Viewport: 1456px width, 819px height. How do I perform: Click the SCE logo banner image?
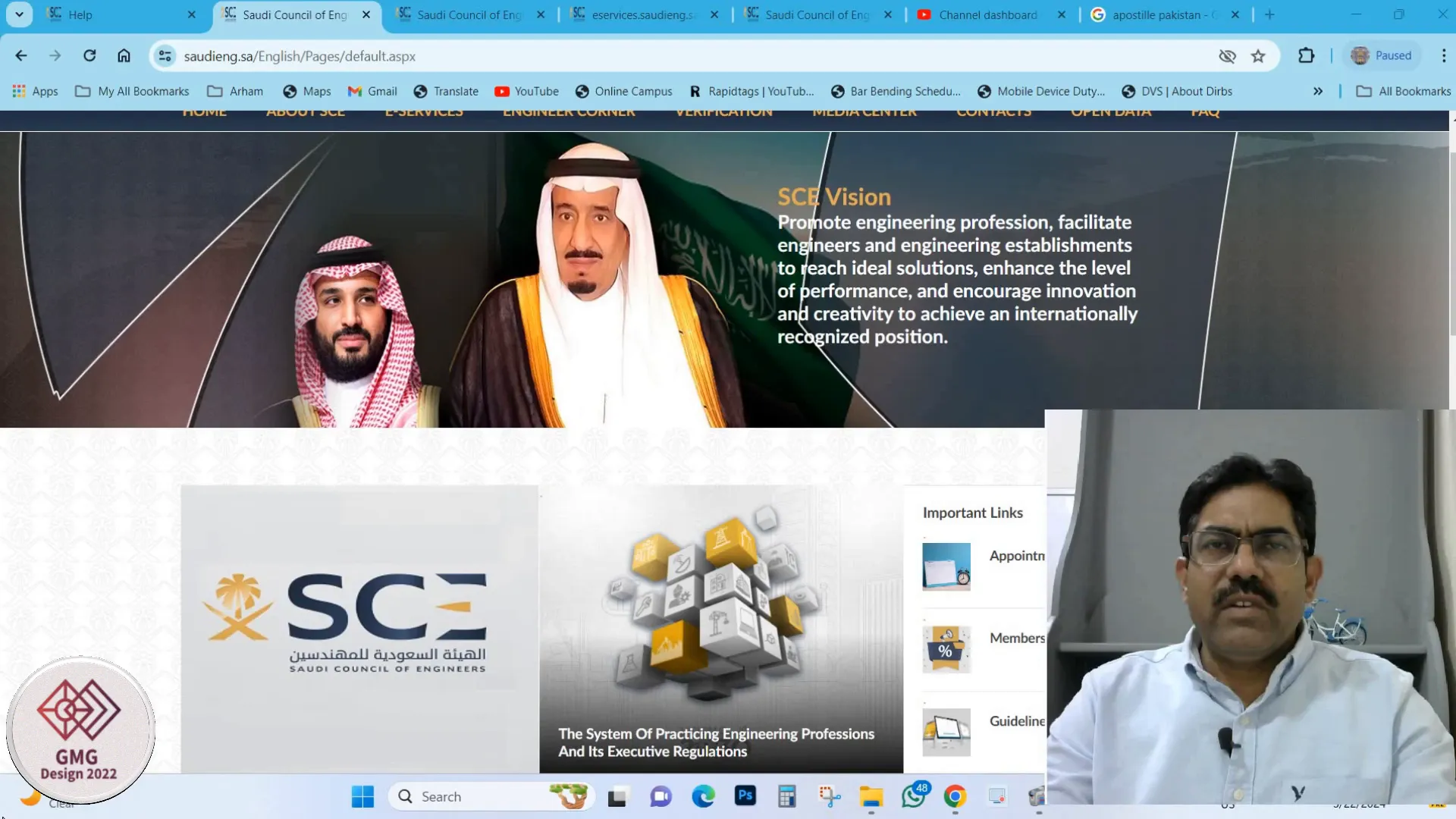[359, 629]
